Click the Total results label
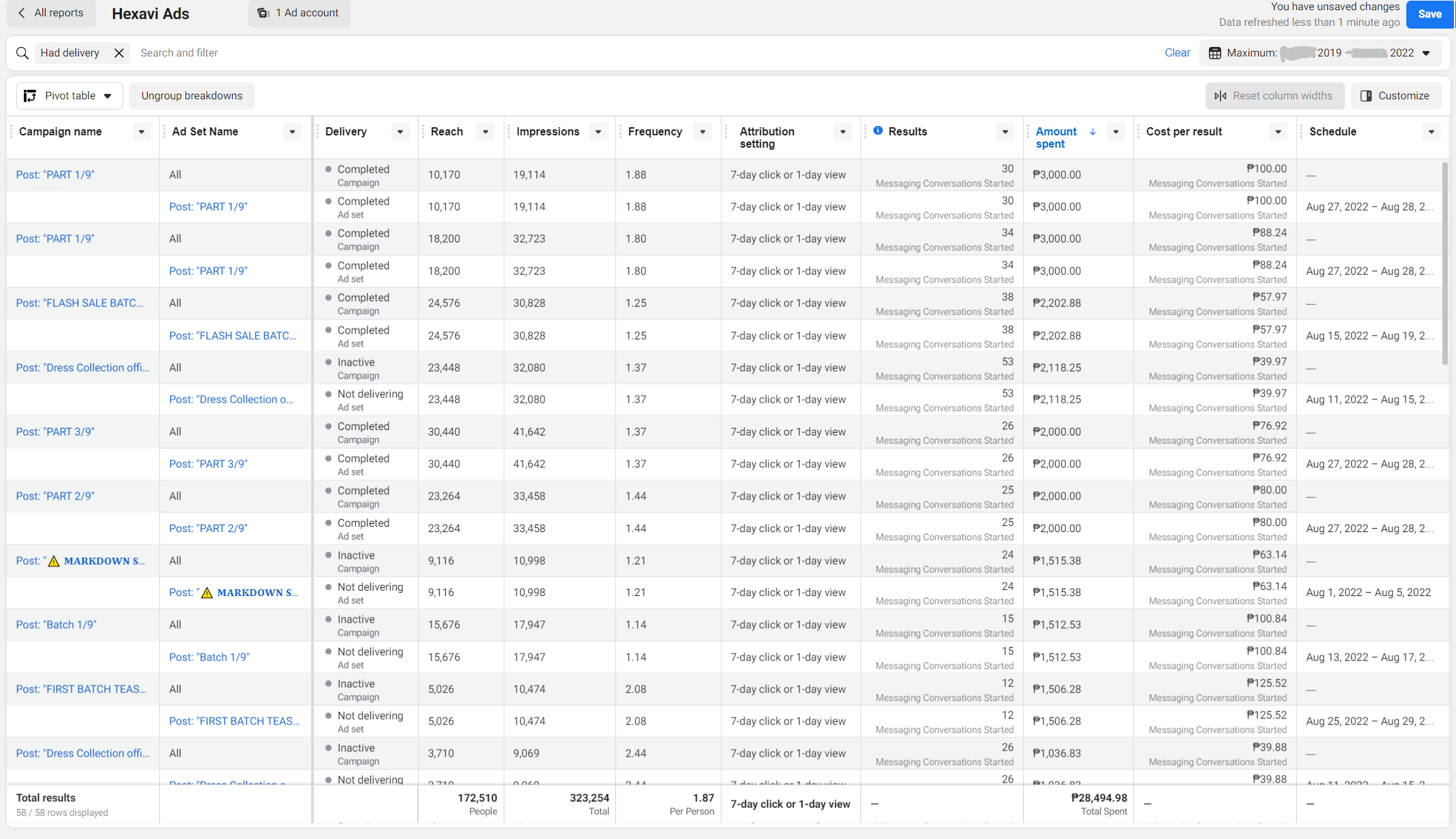 pyautogui.click(x=46, y=798)
